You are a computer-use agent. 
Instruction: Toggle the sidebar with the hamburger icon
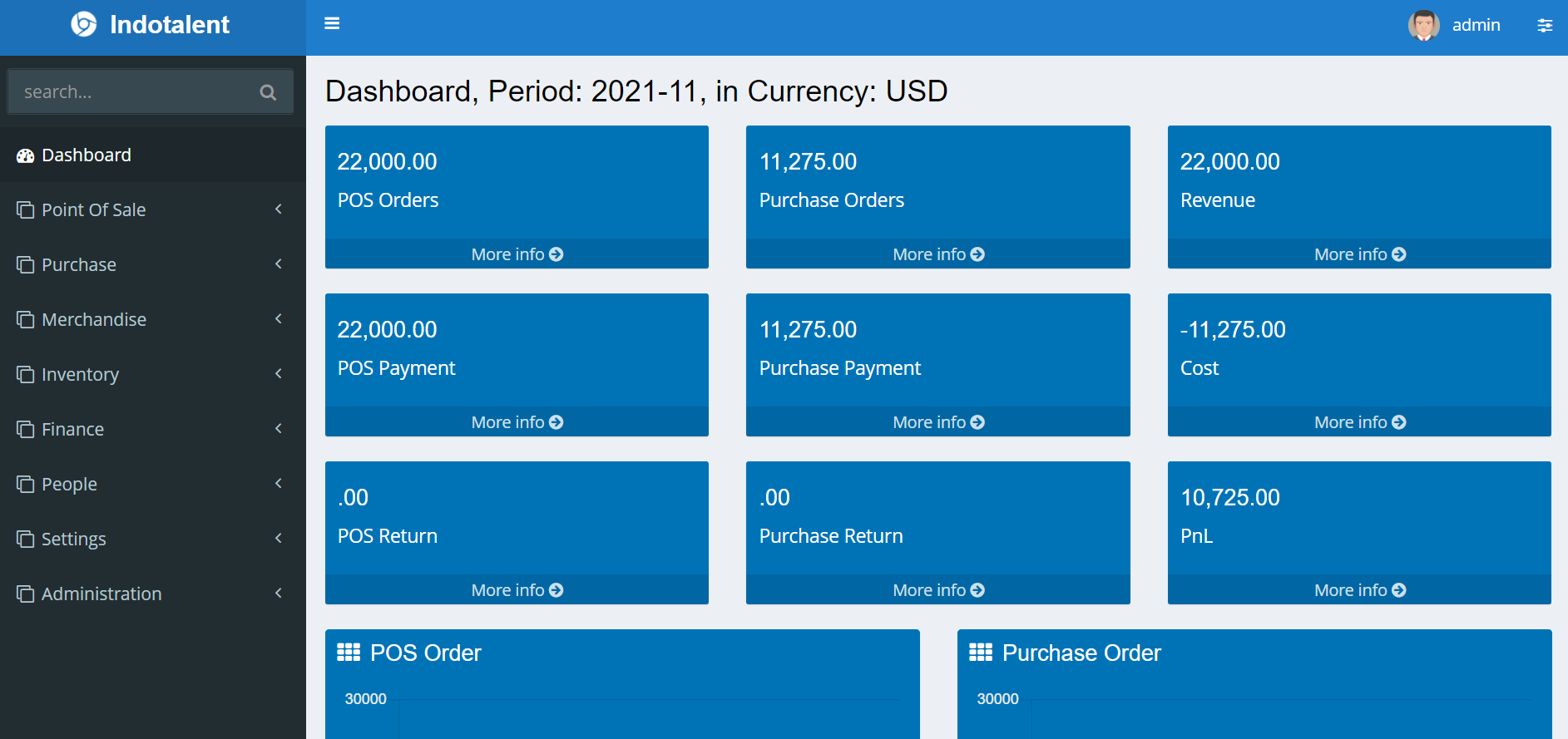pos(332,24)
